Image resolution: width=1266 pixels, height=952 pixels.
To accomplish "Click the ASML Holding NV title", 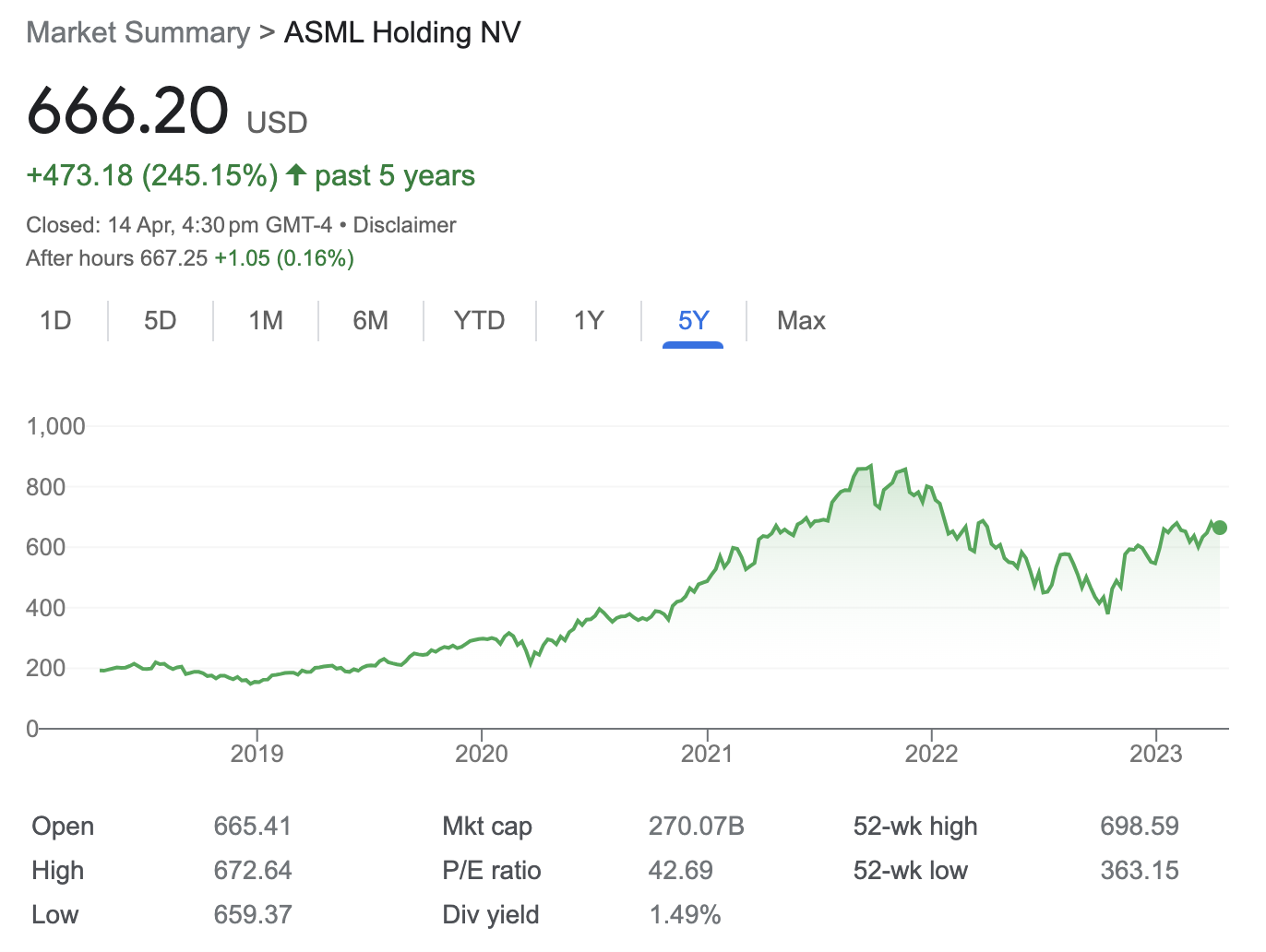I will [402, 33].
